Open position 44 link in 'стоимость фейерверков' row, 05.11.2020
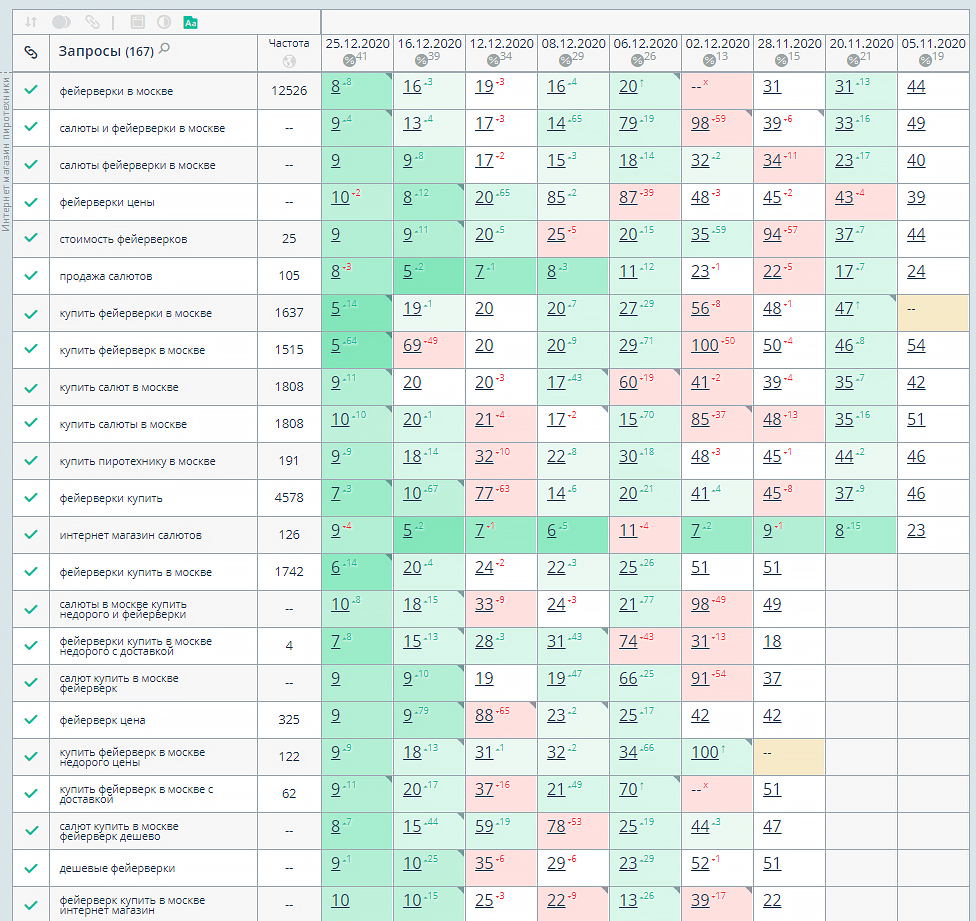Viewport: 976px width, 921px height. click(916, 235)
